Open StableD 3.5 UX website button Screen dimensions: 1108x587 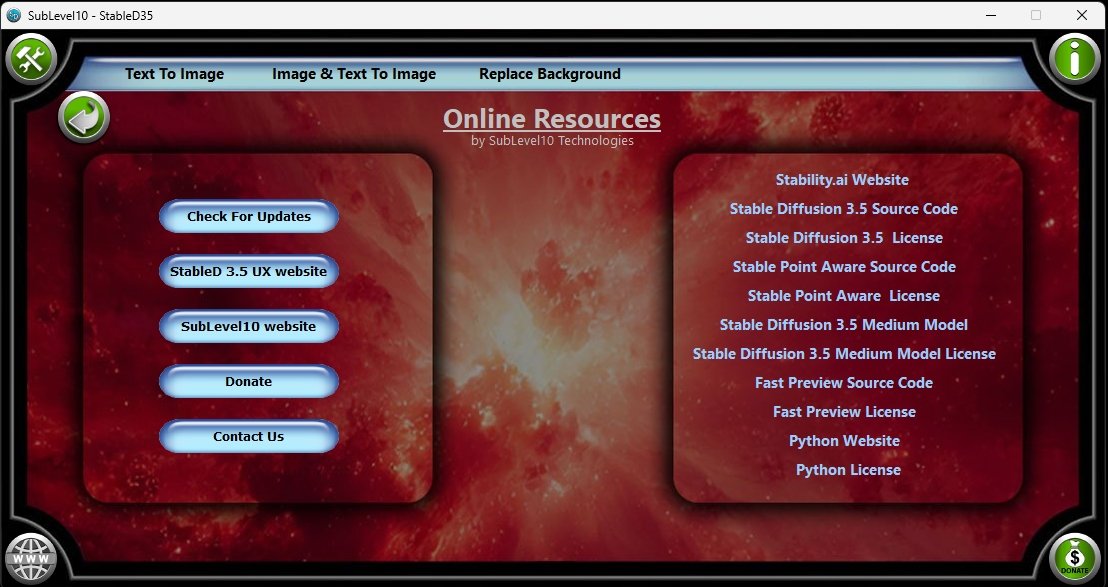[x=249, y=271]
